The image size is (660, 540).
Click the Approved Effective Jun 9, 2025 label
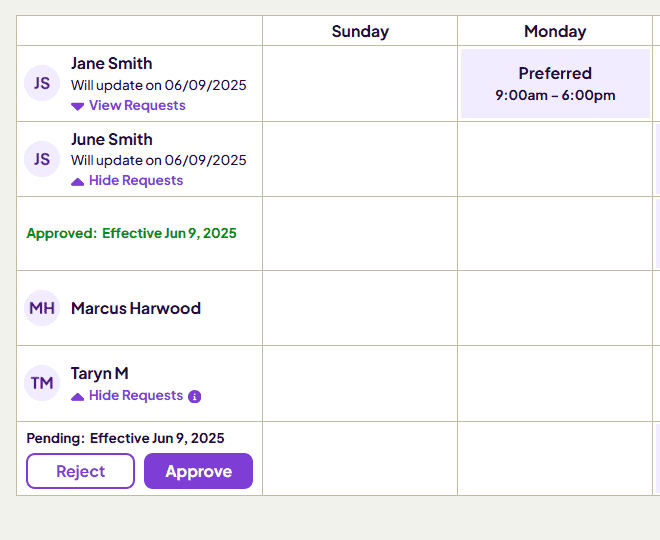point(131,233)
